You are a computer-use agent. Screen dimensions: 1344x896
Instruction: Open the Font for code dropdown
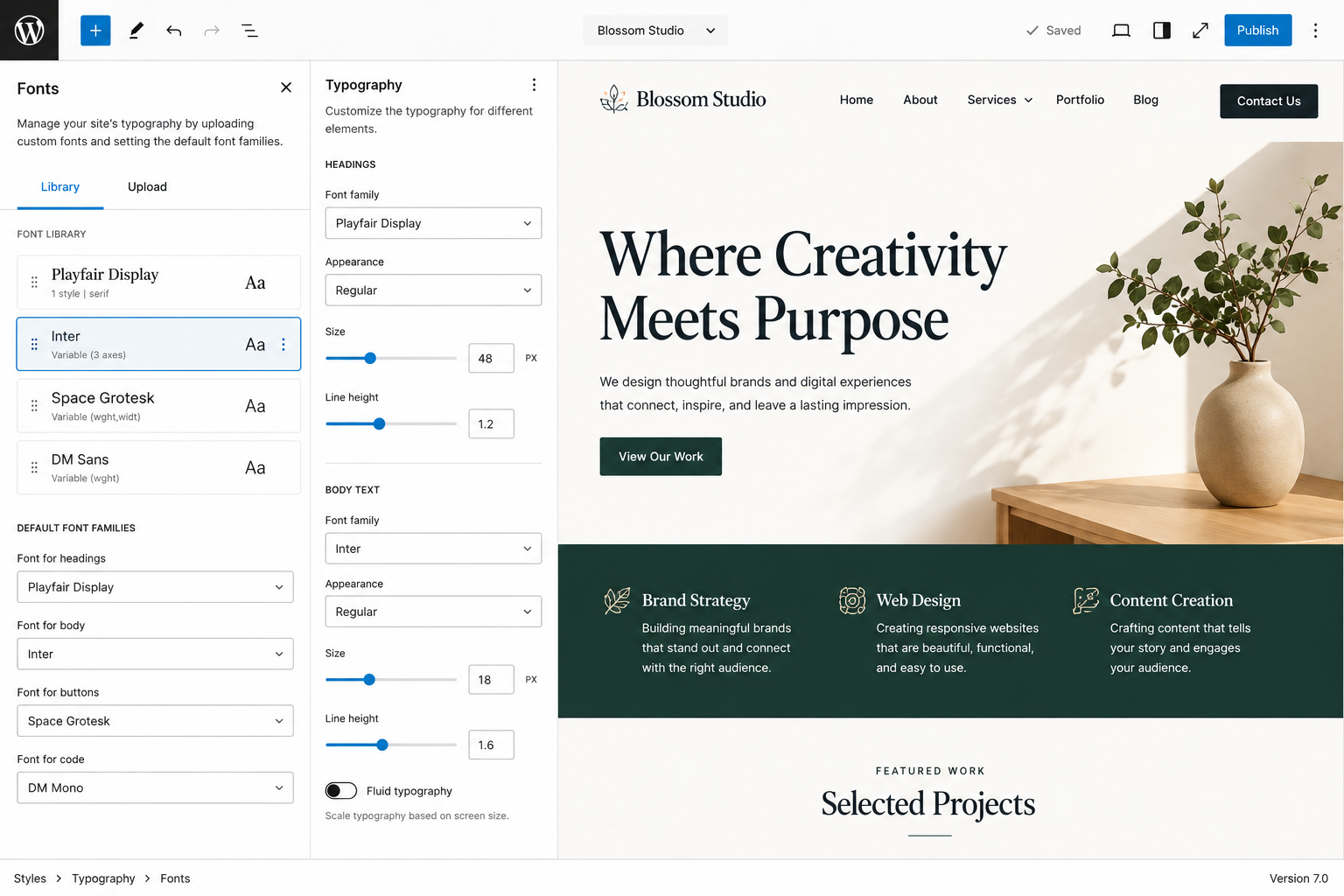click(155, 787)
